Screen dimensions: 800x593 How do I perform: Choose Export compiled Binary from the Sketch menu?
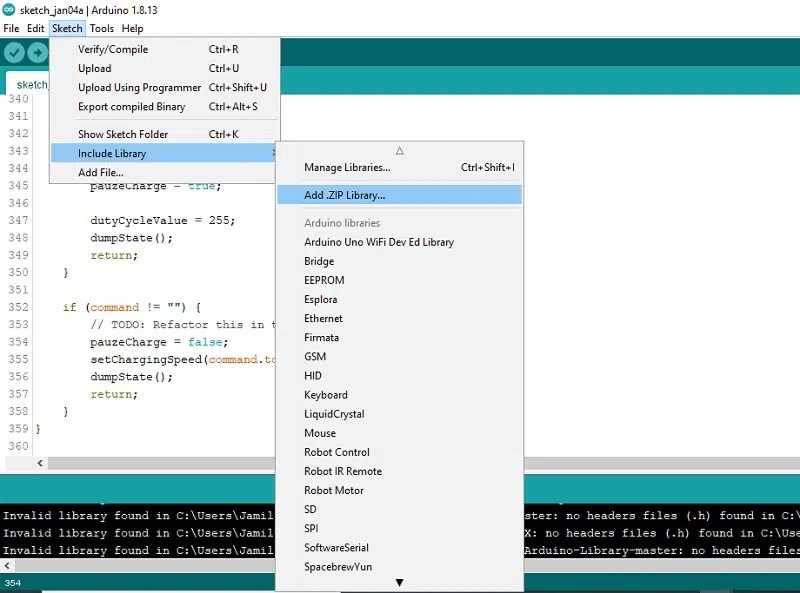coord(129,107)
